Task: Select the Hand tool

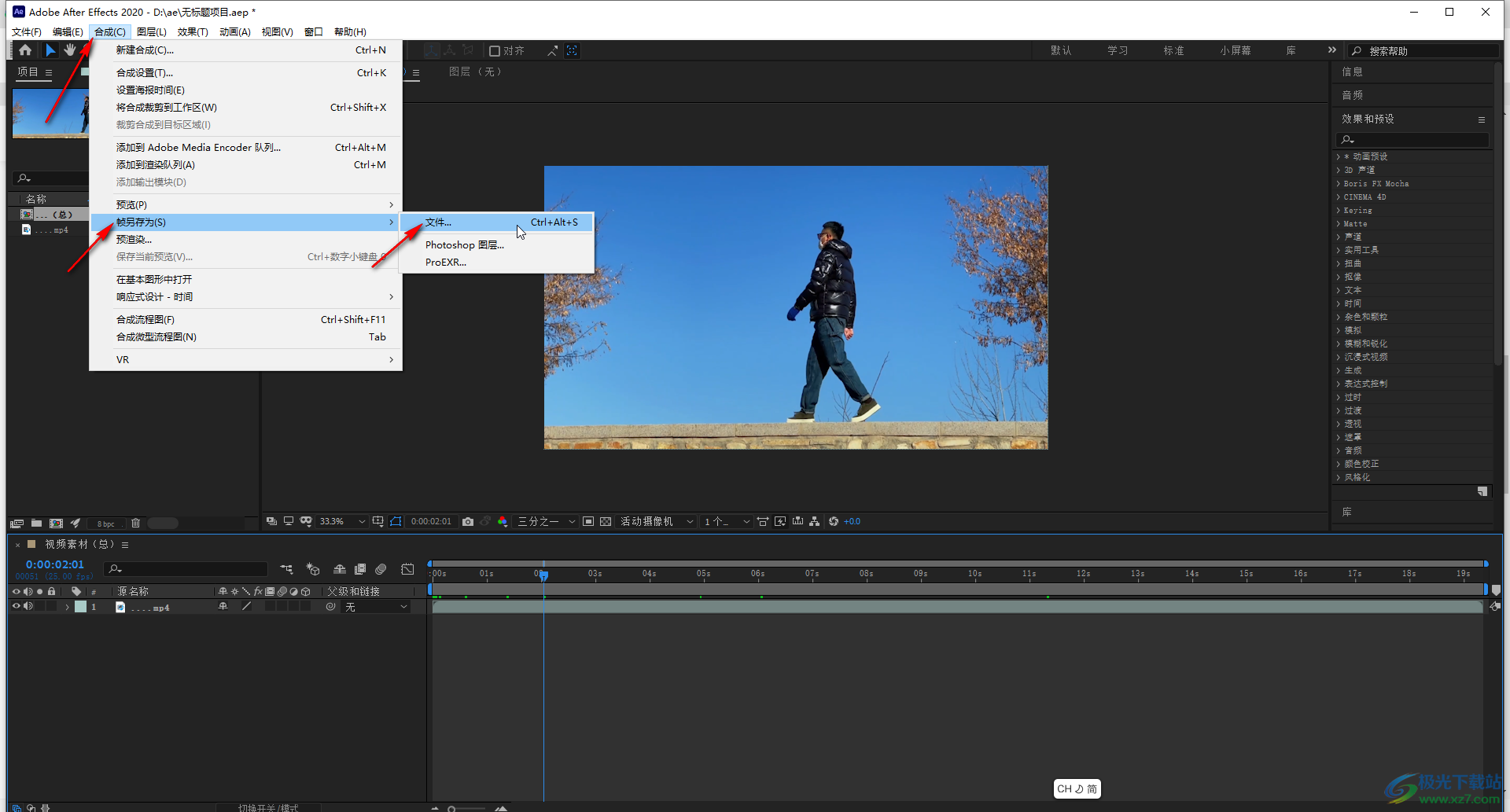Action: pyautogui.click(x=70, y=50)
